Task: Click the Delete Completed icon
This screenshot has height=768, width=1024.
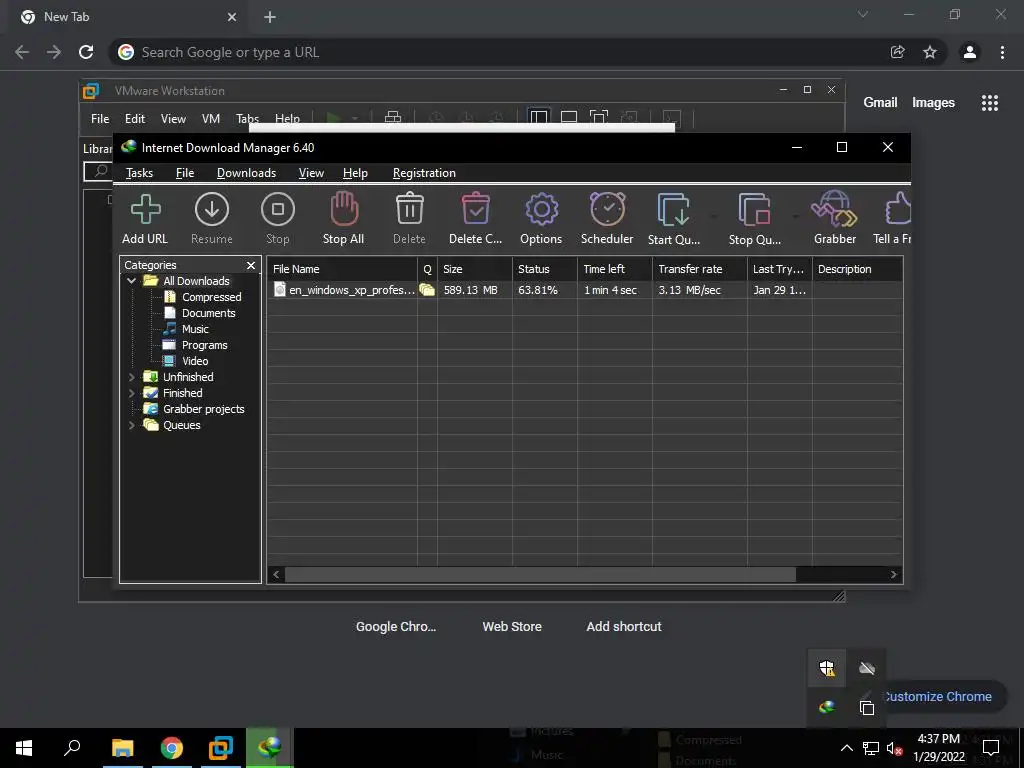Action: pos(475,209)
